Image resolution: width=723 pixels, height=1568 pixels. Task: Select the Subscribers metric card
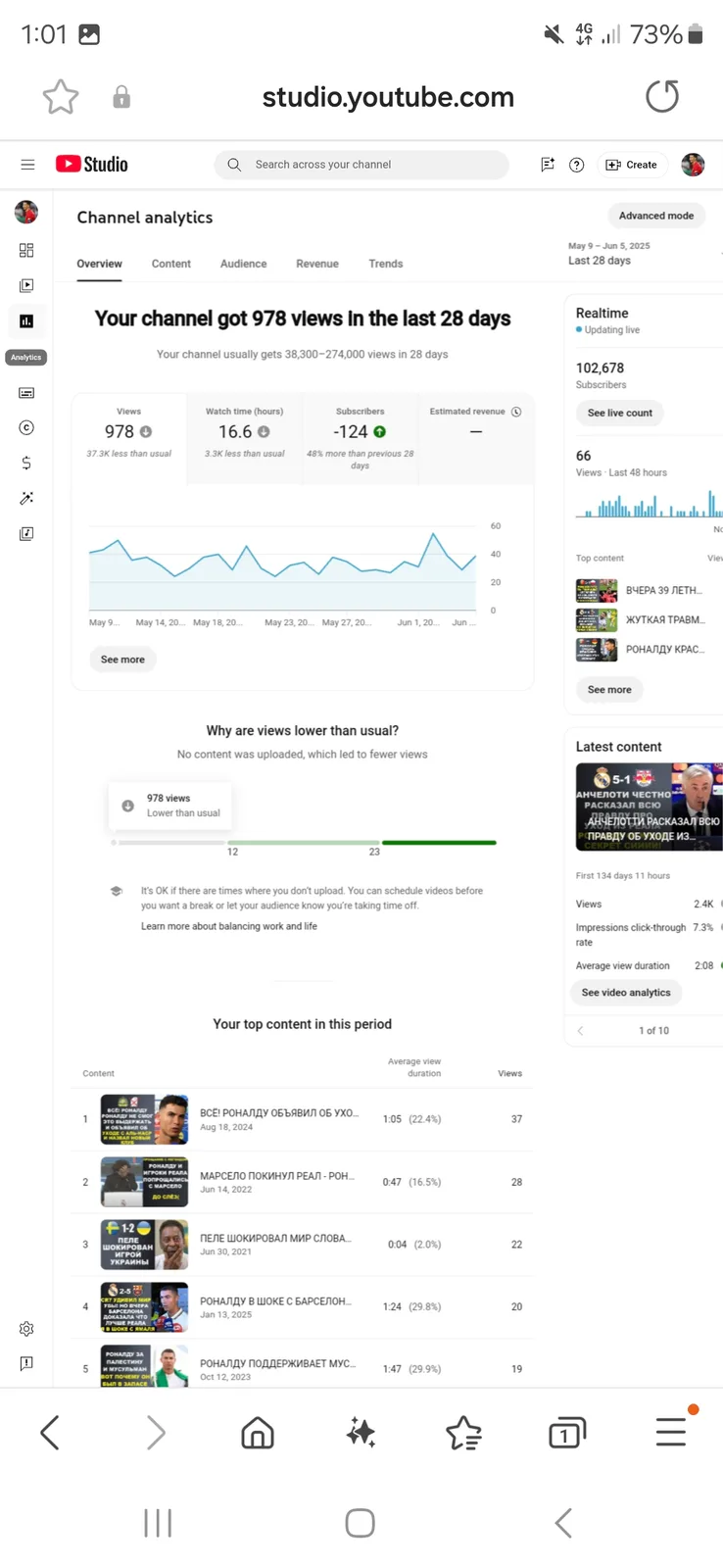point(360,438)
